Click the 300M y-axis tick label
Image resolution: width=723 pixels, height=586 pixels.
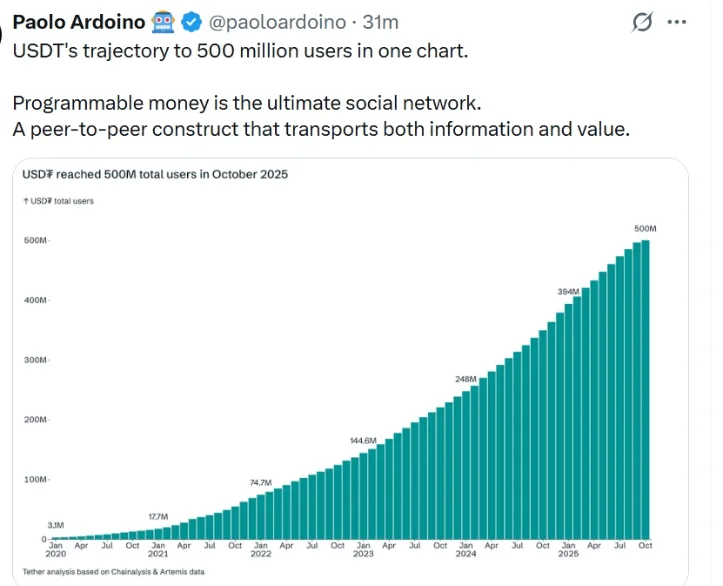pos(35,360)
